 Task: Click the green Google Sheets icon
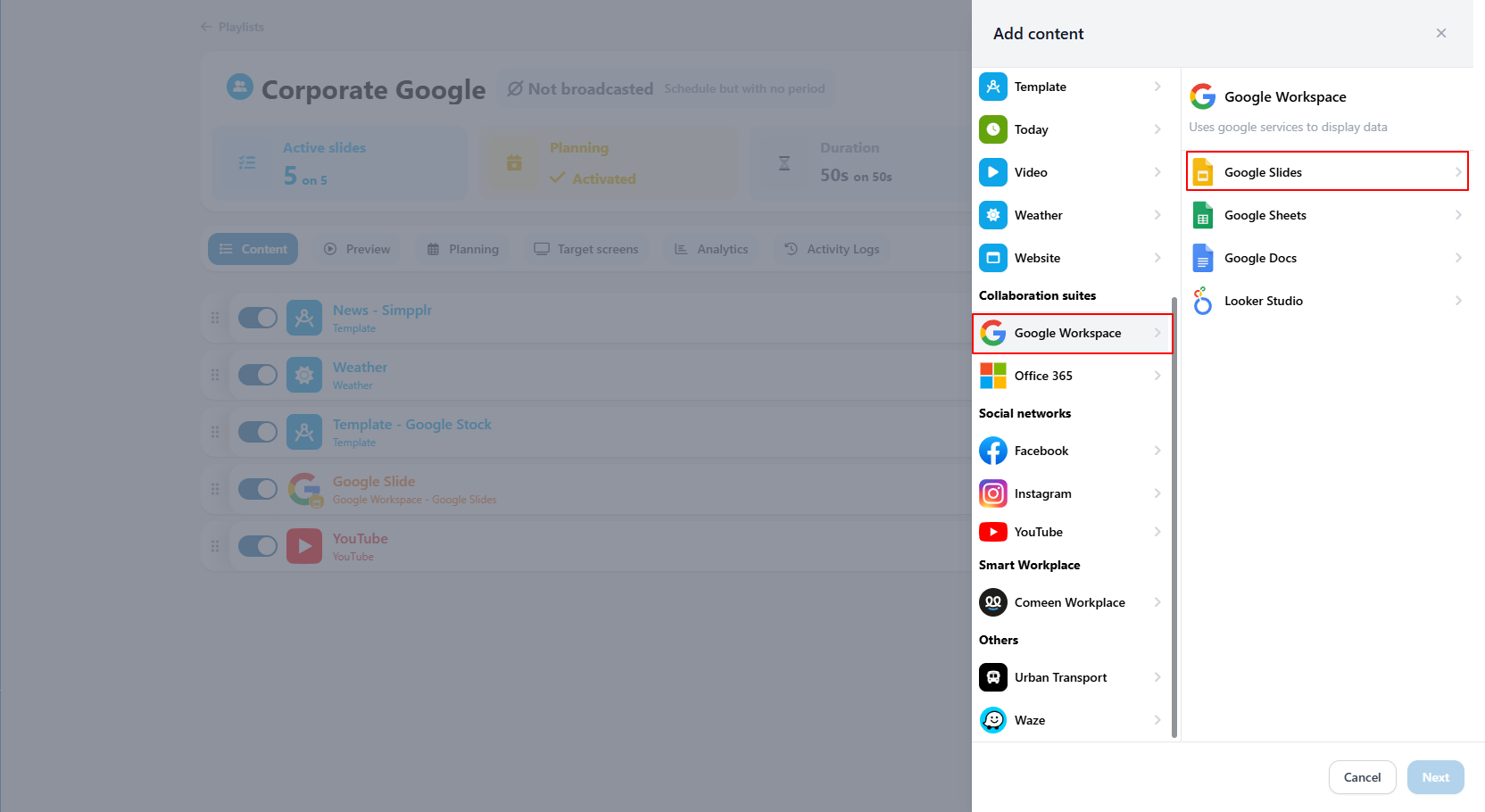tap(1203, 215)
